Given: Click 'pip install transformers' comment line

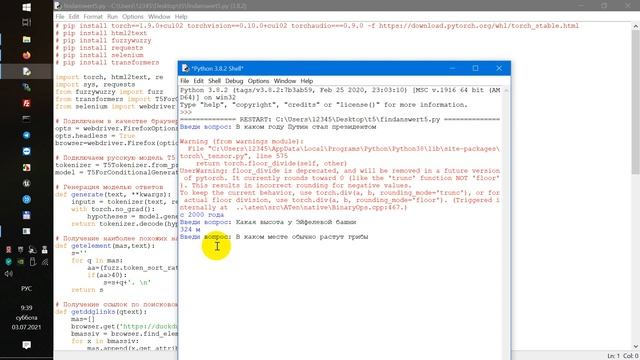Looking at the screenshot, I should (107, 62).
